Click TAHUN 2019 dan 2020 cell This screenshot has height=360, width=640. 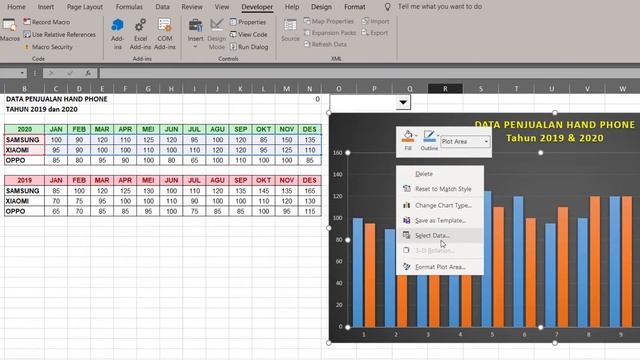coord(42,109)
